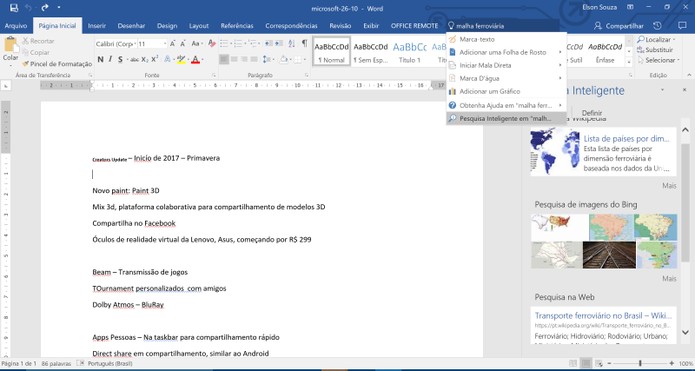The width and height of the screenshot is (695, 371).
Task: Switch to the Layout tab
Action: [x=199, y=26]
